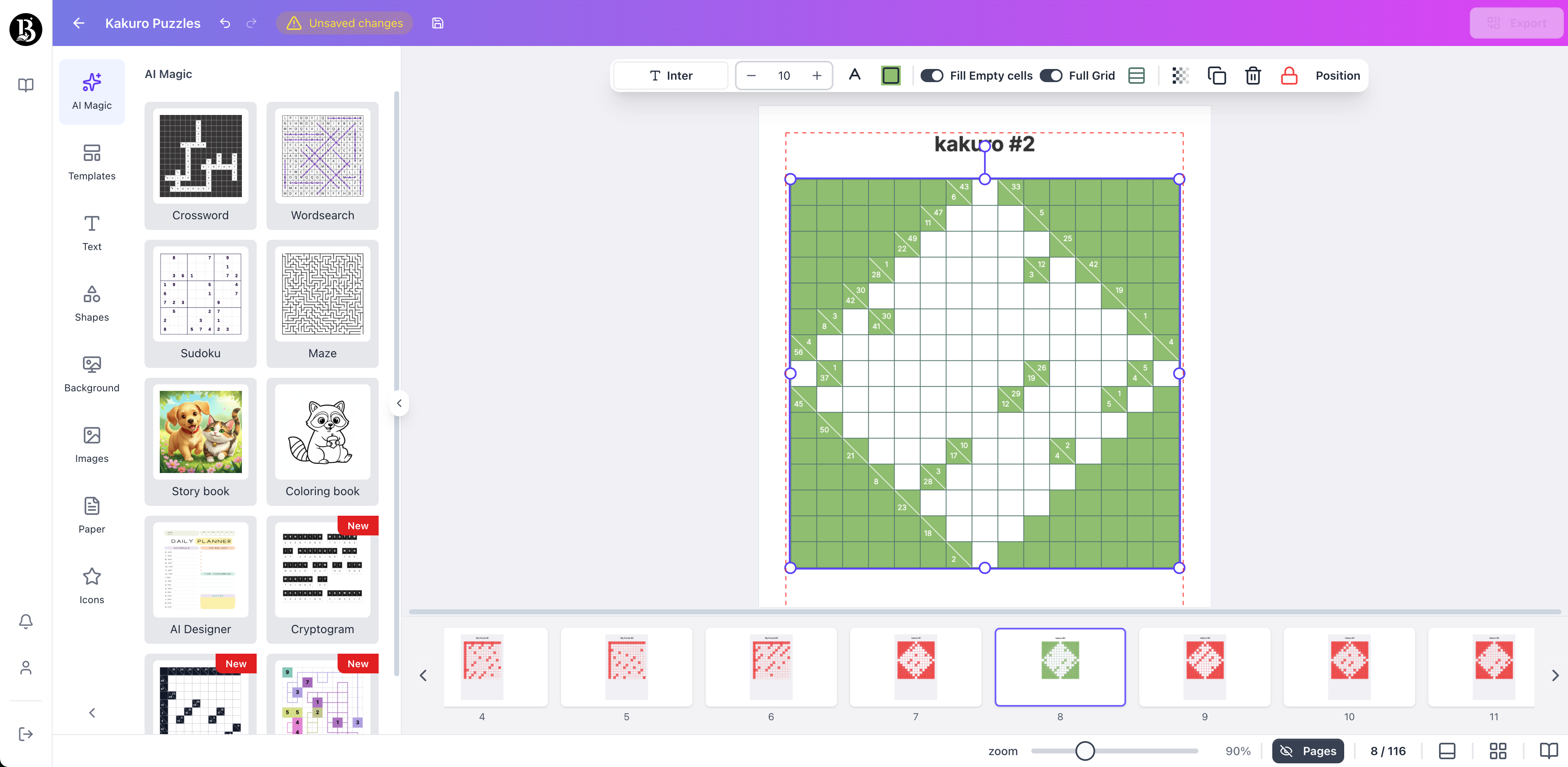Screen dimensions: 1568x767
Task: Select page 9 thumbnail
Action: (x=1205, y=667)
